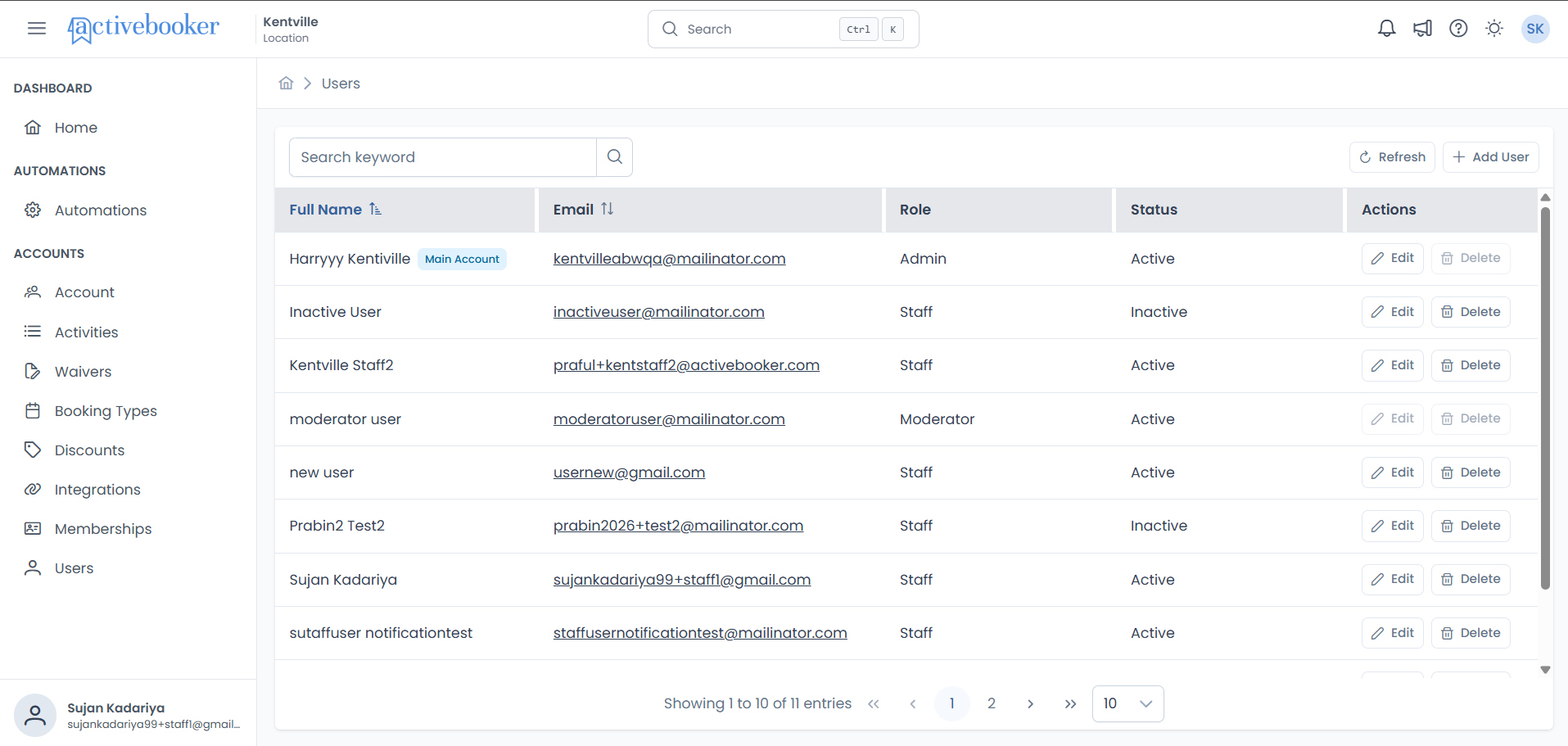The height and width of the screenshot is (746, 1568).
Task: Go to next page arrow
Action: [1031, 704]
